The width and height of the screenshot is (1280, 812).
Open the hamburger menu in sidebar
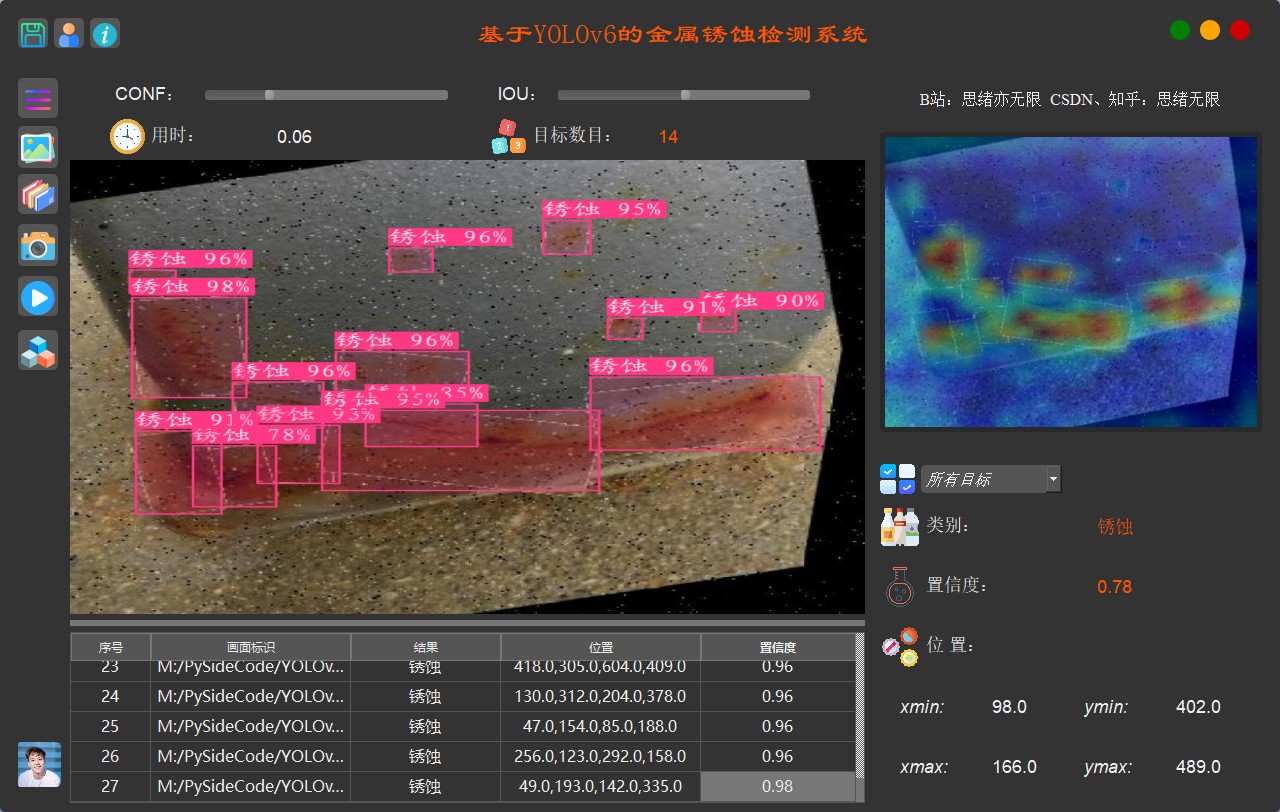tap(38, 98)
